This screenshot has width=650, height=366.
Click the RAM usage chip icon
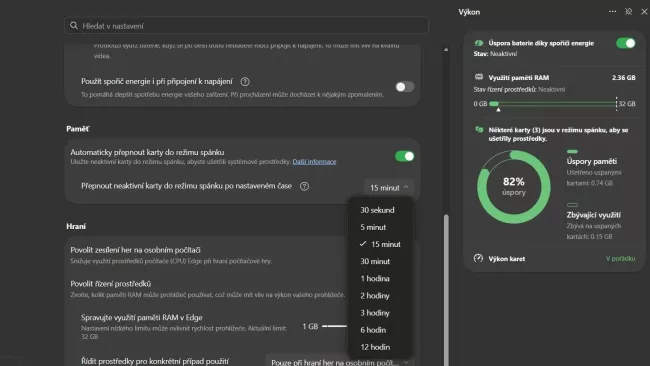pos(479,77)
